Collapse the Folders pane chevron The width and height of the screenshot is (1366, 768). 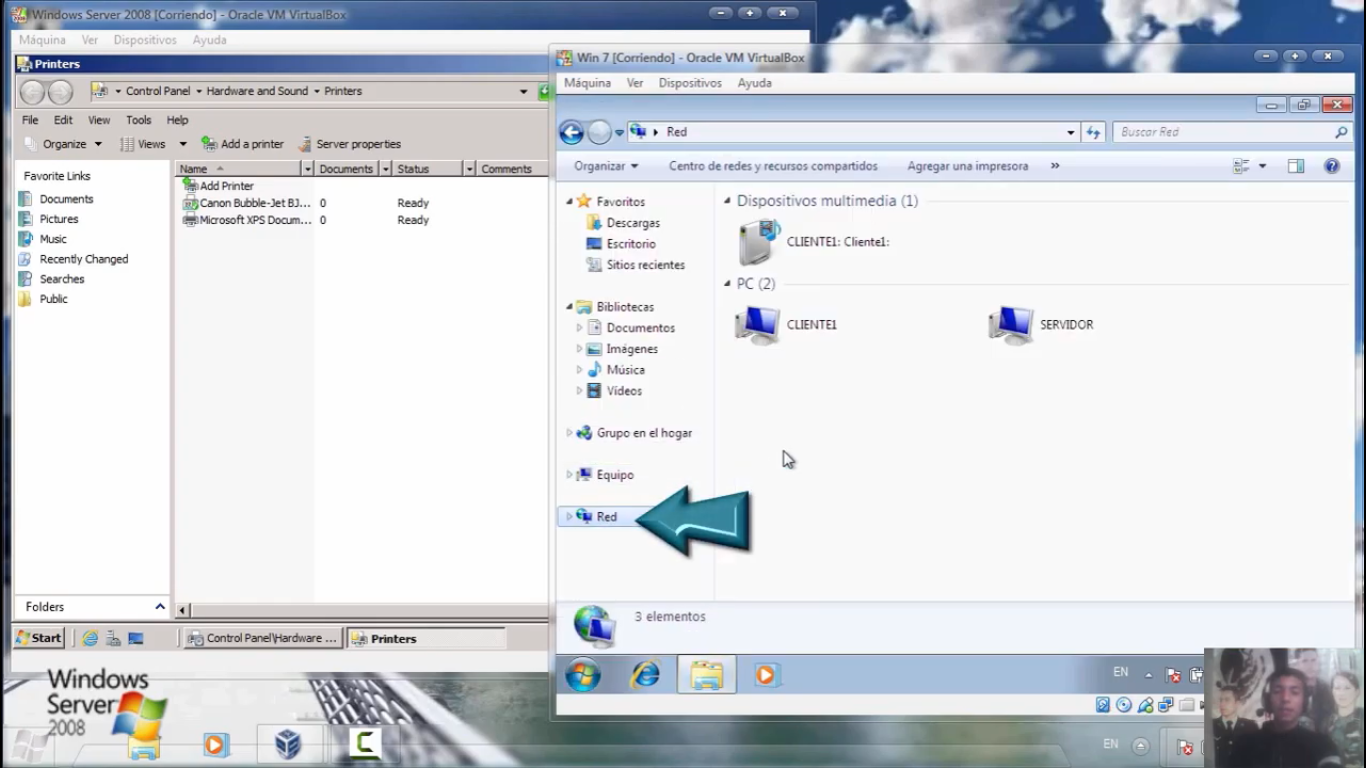coord(159,607)
